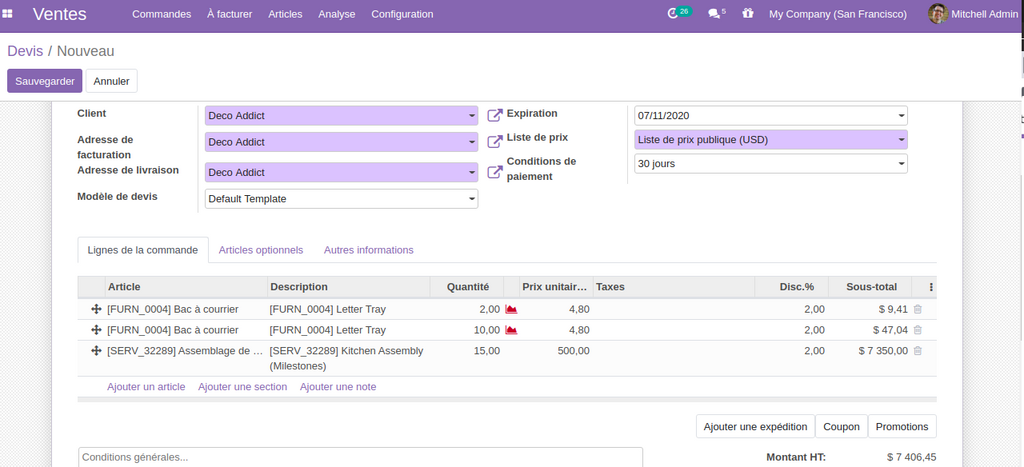This screenshot has width=1024, height=467.
Task: Open the Analyse menu
Action: click(336, 14)
